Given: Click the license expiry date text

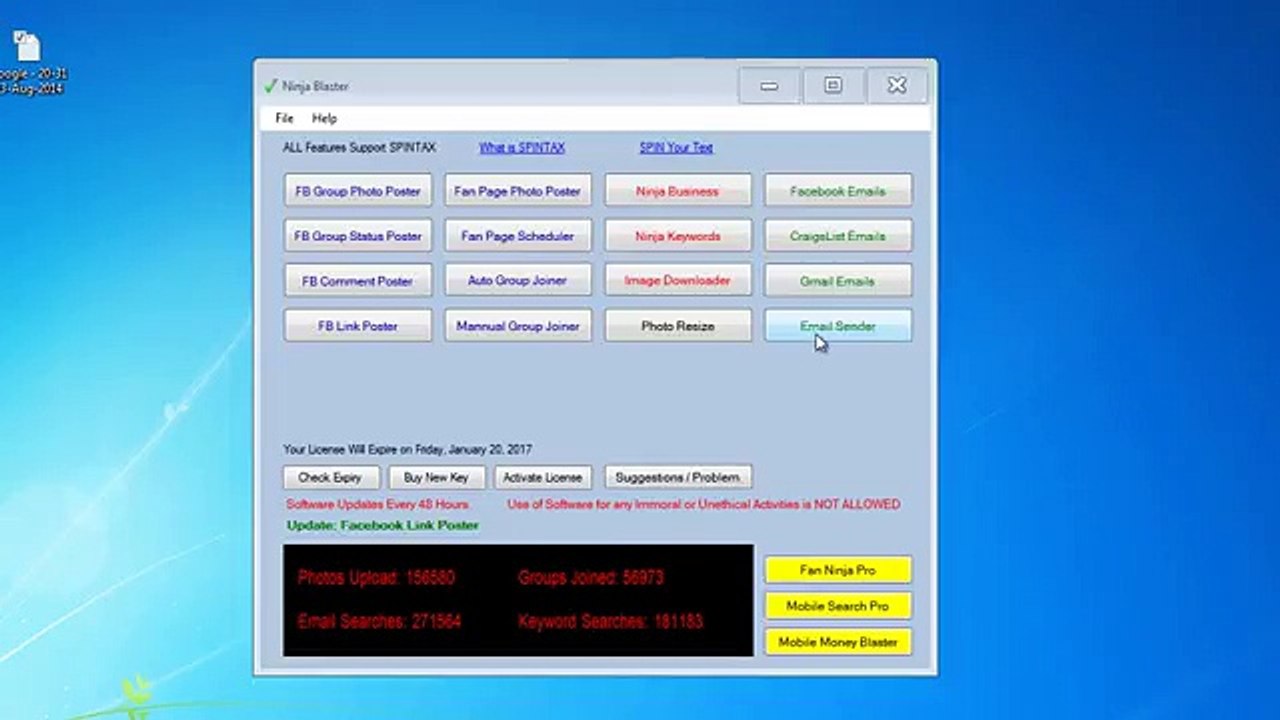Looking at the screenshot, I should point(408,450).
